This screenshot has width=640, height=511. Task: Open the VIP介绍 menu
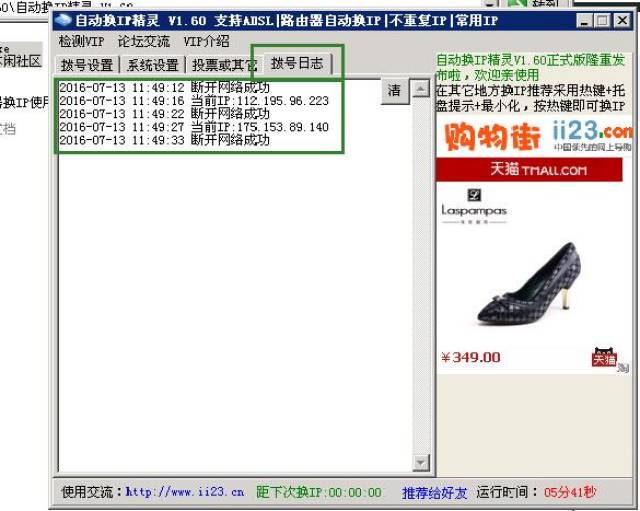click(206, 41)
